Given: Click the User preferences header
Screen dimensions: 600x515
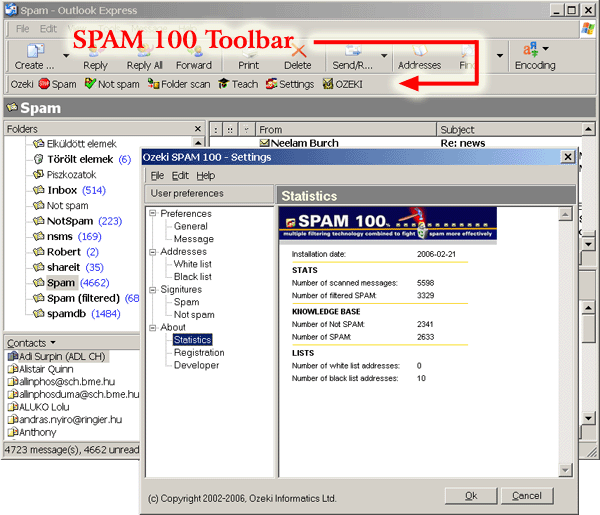Looking at the screenshot, I should click(x=209, y=194).
